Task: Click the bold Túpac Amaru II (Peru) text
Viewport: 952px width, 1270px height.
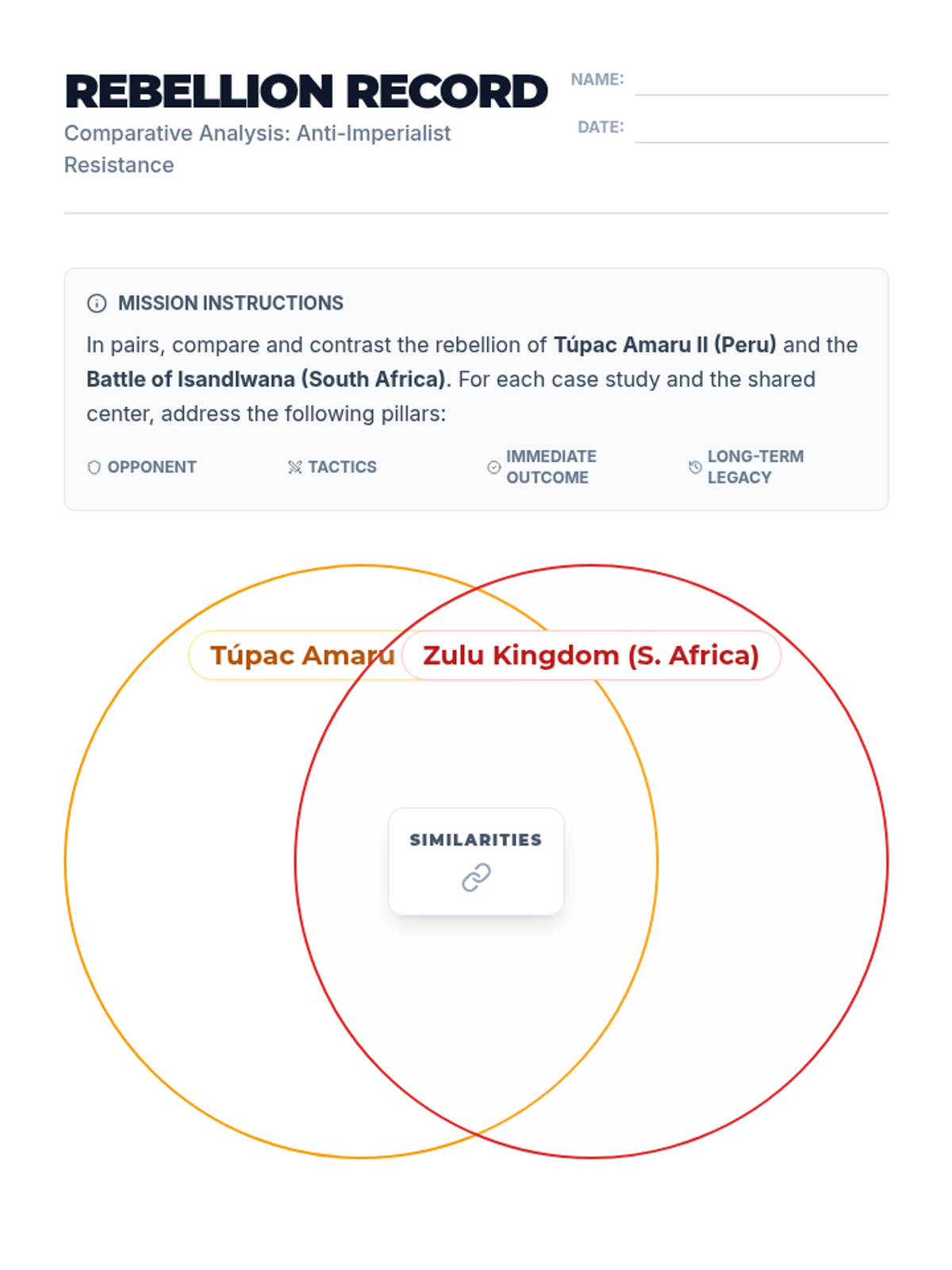Action: [665, 345]
